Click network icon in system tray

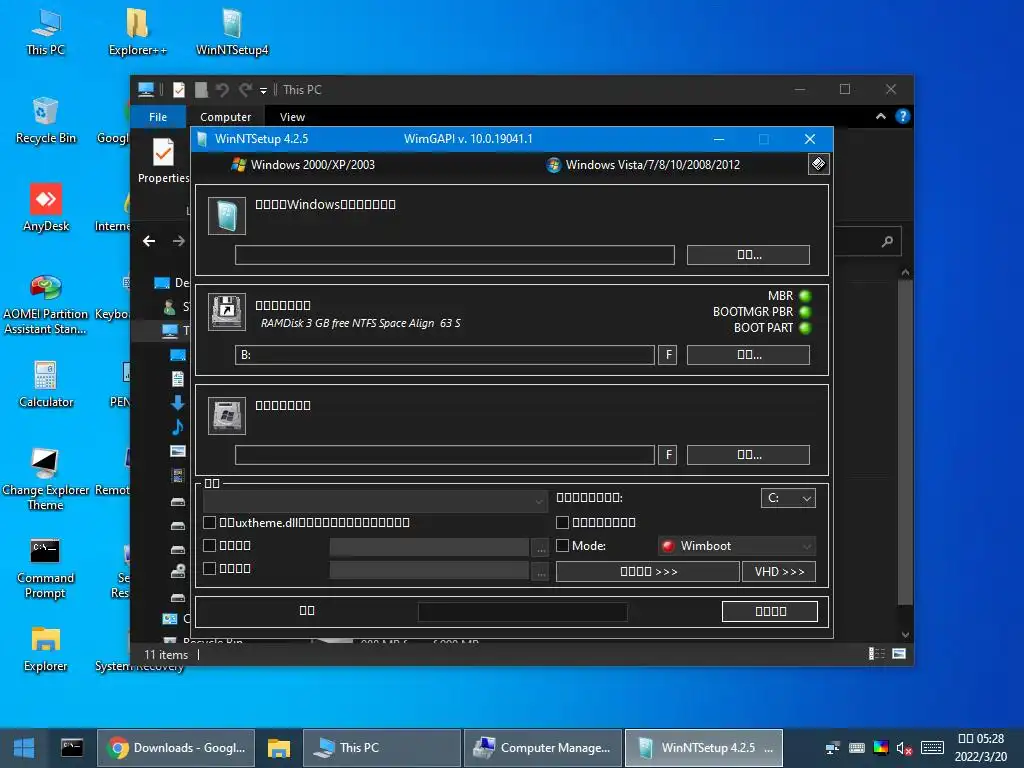pos(833,748)
